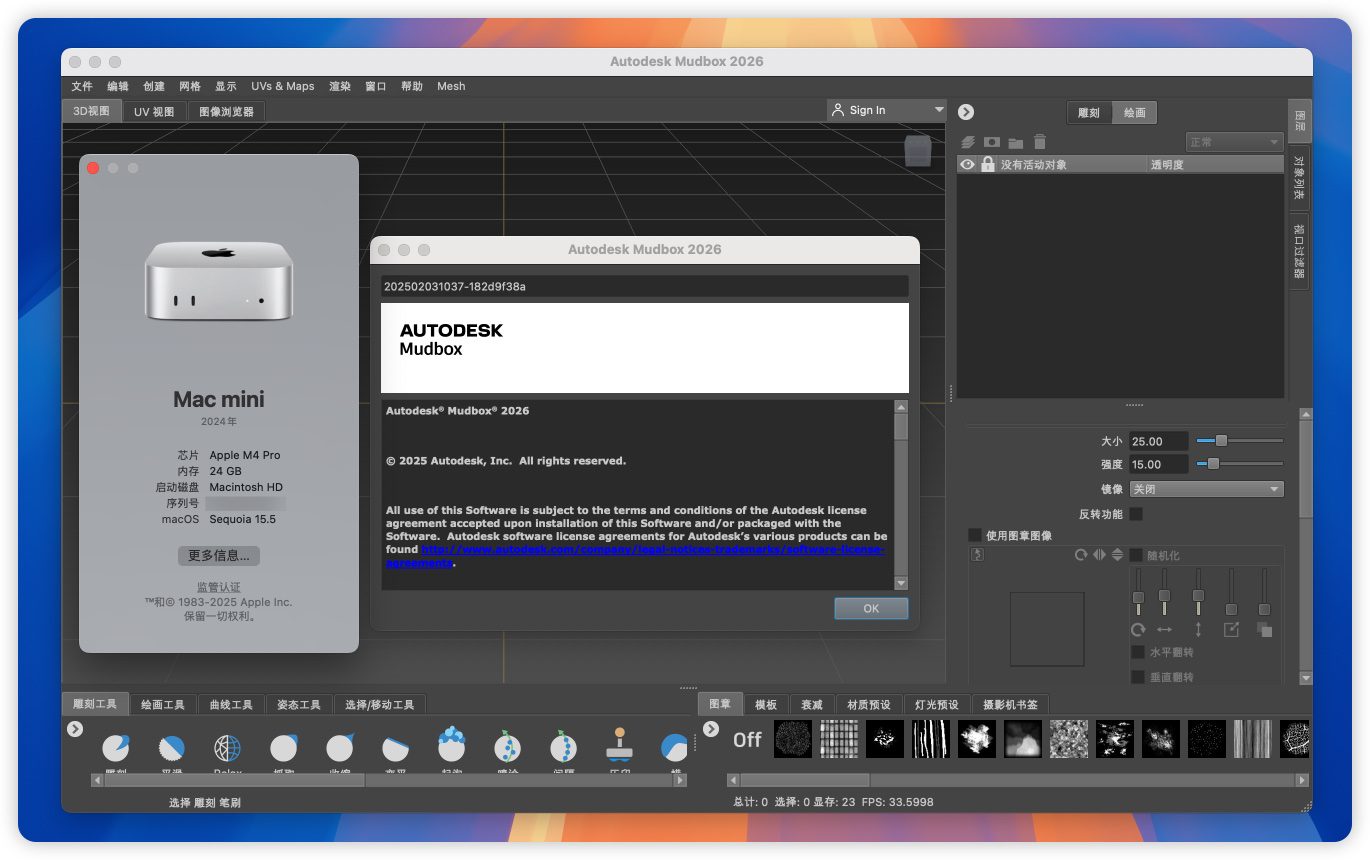Click the vertical flip stamp icon
Image resolution: width=1370 pixels, height=860 pixels.
(x=1118, y=555)
